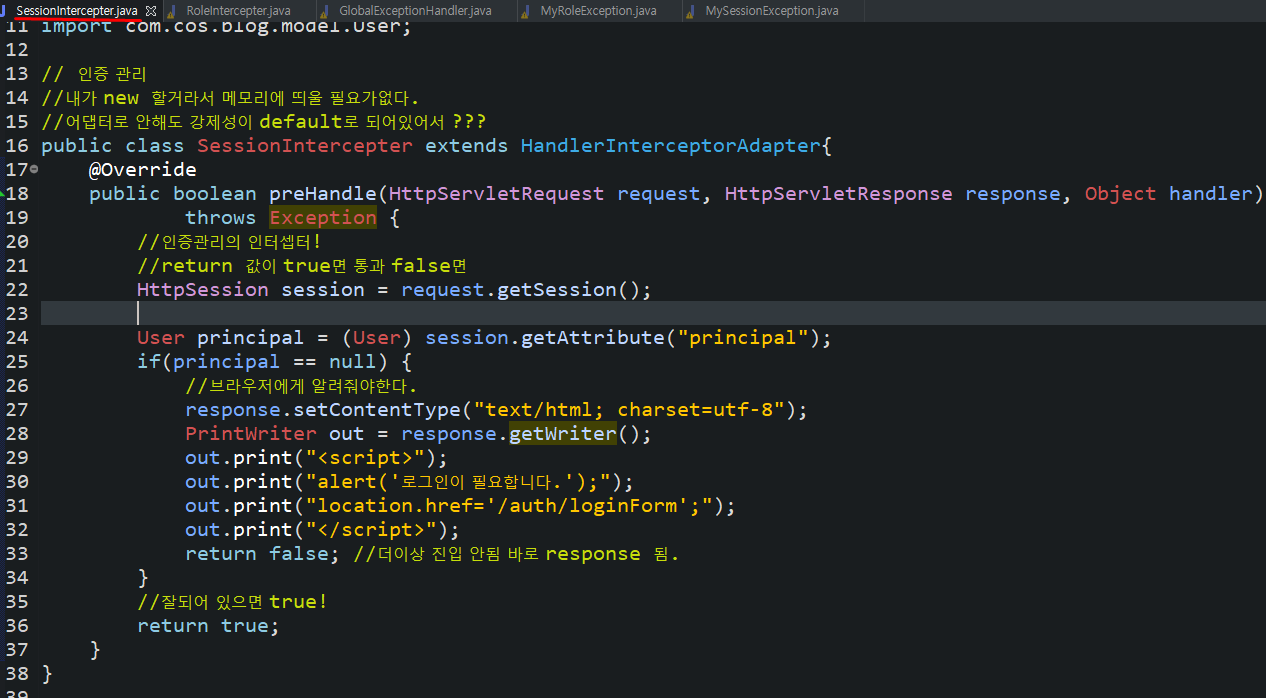Click the file icon on MyRoleException.java tab

pos(527,10)
